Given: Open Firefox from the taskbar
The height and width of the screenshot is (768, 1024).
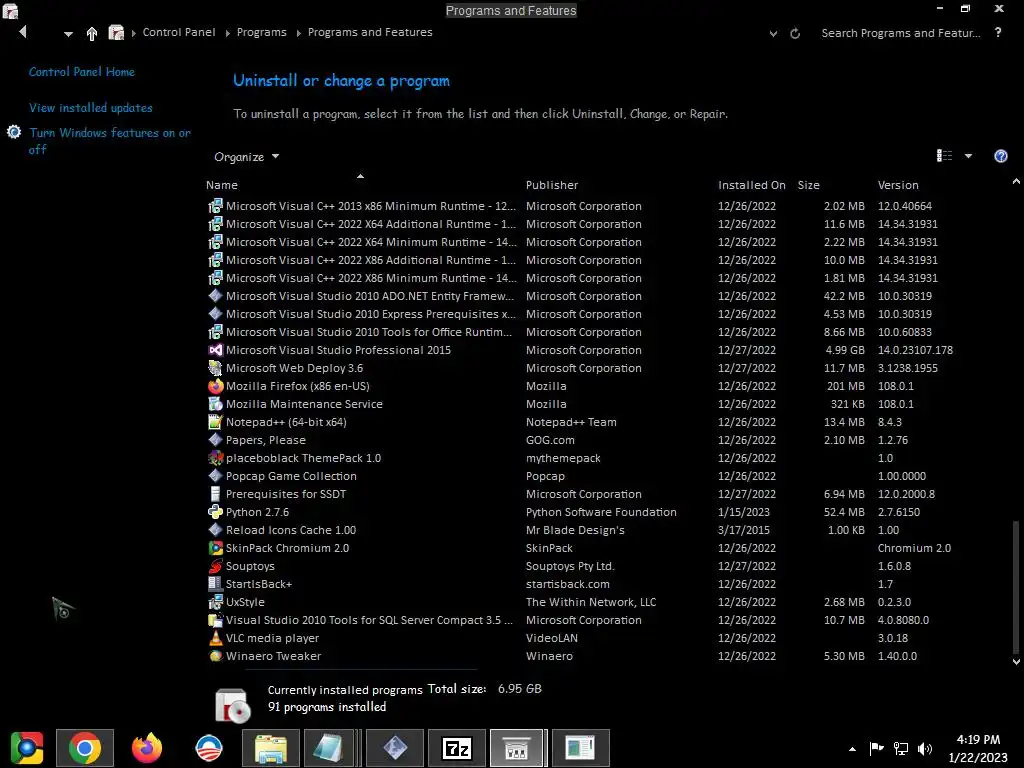Looking at the screenshot, I should 147,748.
